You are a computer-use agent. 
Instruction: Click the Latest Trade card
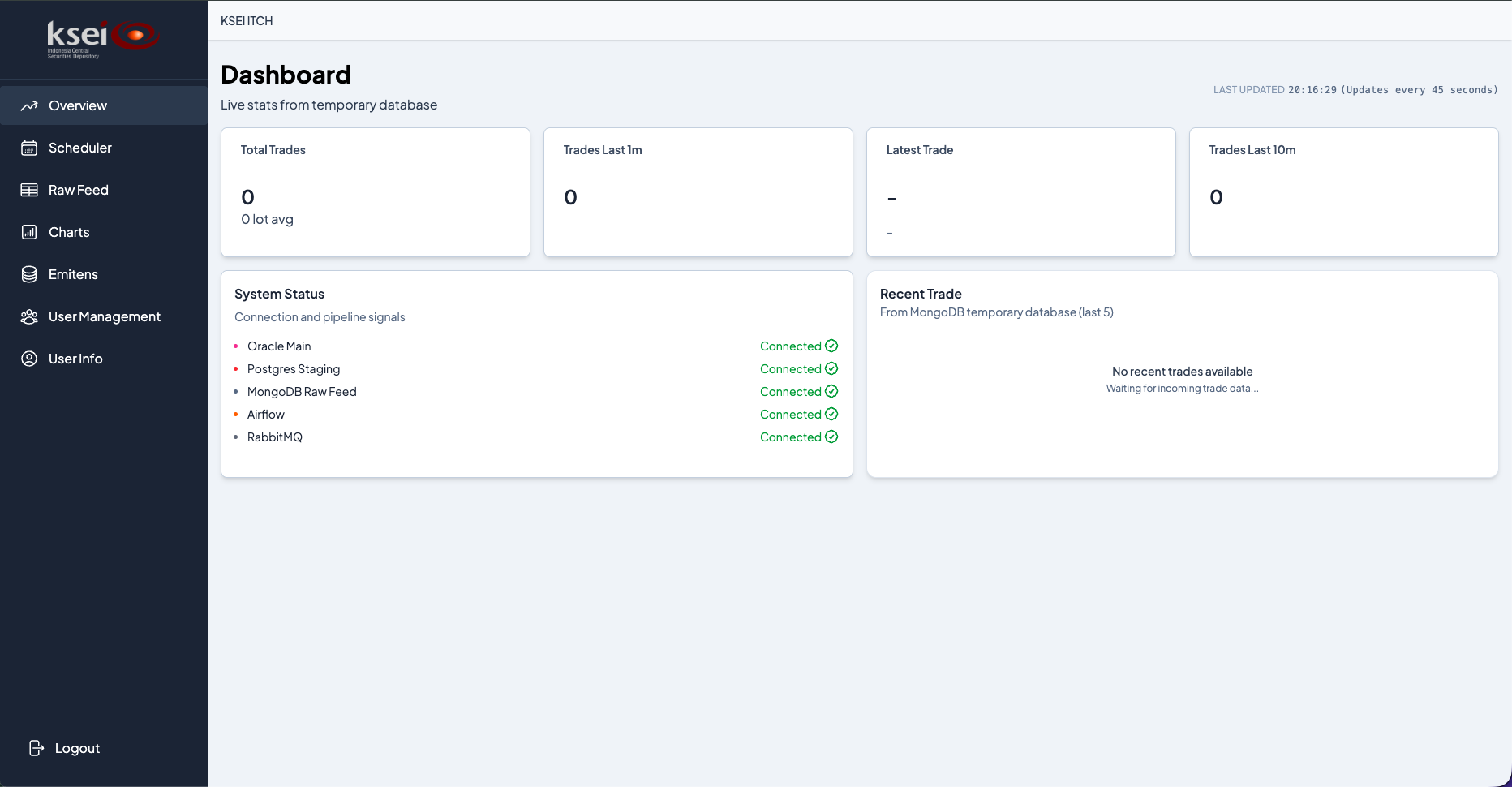1021,192
